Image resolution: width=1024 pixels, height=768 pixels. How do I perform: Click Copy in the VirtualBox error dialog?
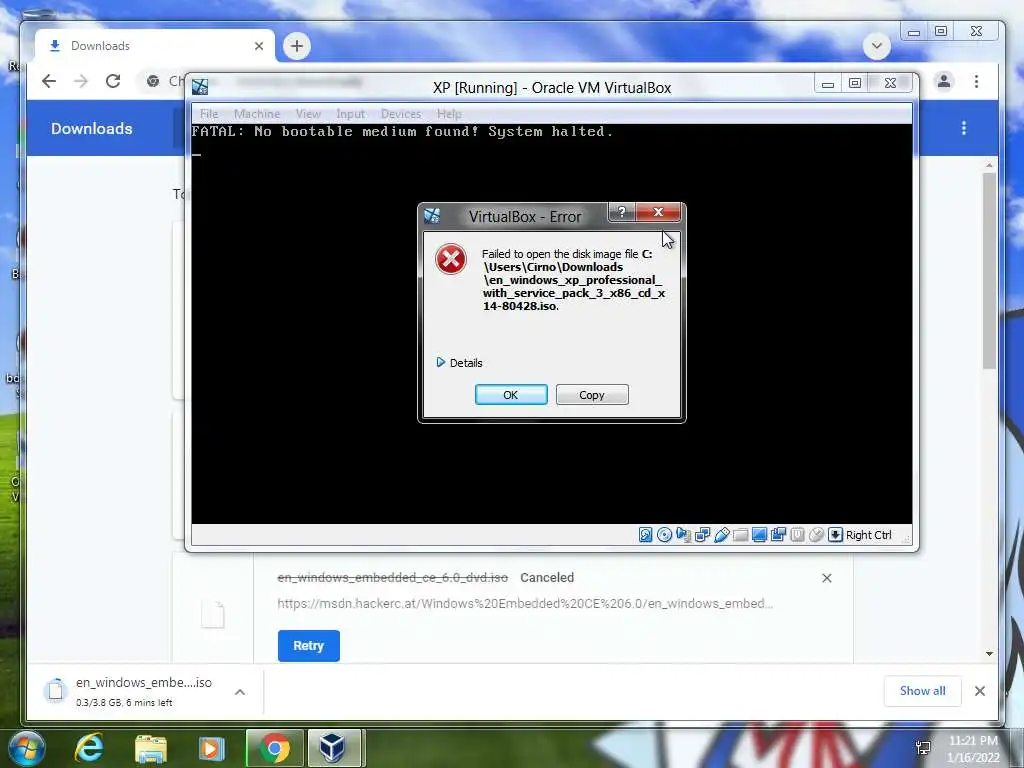click(x=592, y=394)
